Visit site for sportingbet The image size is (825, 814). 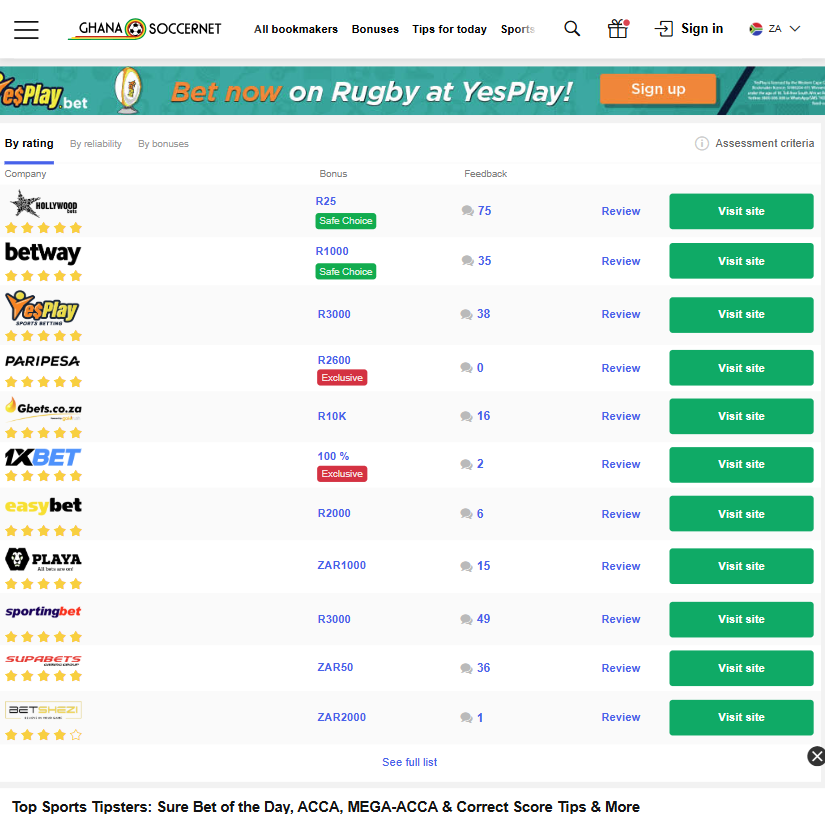tap(741, 619)
